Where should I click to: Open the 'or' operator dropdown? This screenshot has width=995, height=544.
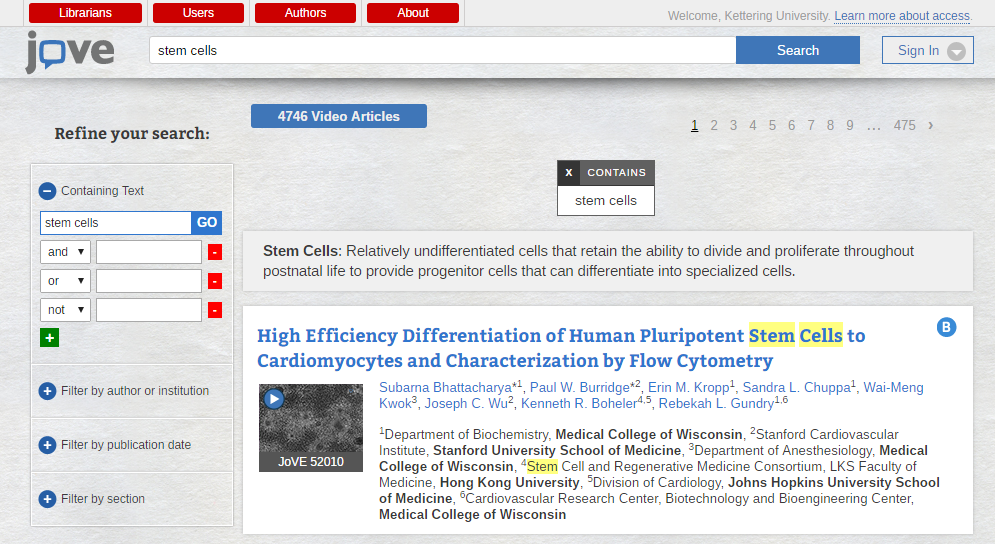(65, 281)
